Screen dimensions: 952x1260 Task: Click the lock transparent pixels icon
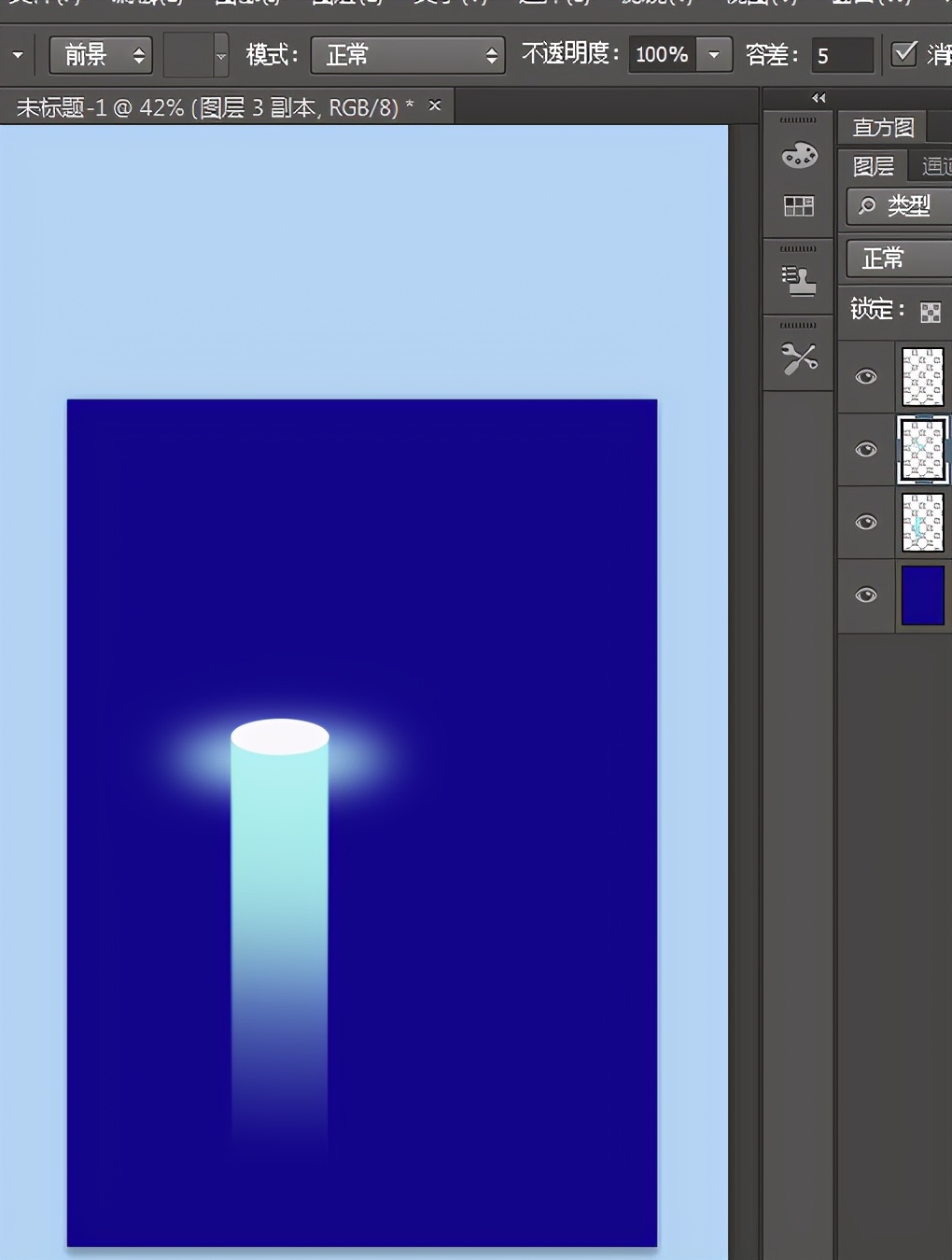930,312
